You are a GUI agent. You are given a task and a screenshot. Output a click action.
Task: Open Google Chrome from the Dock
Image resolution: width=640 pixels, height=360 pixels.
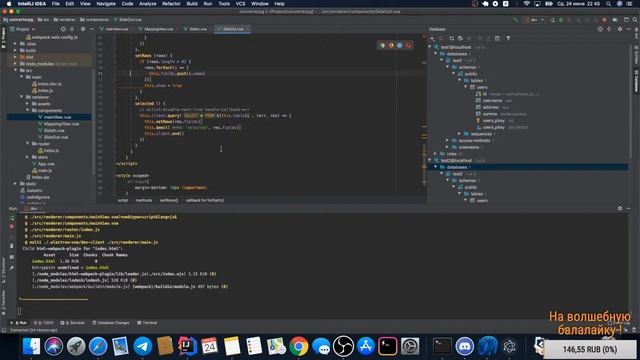tap(299, 346)
